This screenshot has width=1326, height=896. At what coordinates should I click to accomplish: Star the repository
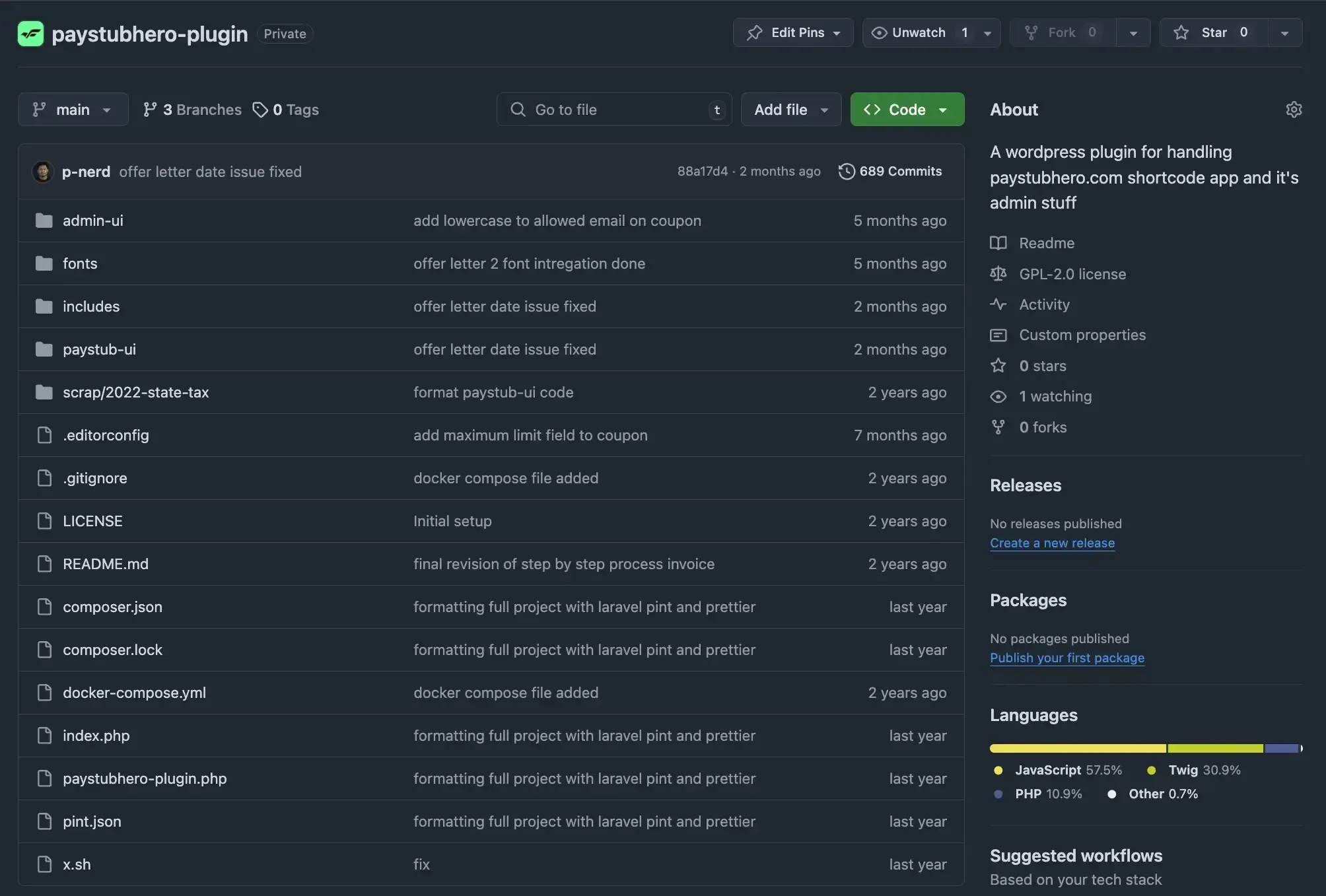1214,32
